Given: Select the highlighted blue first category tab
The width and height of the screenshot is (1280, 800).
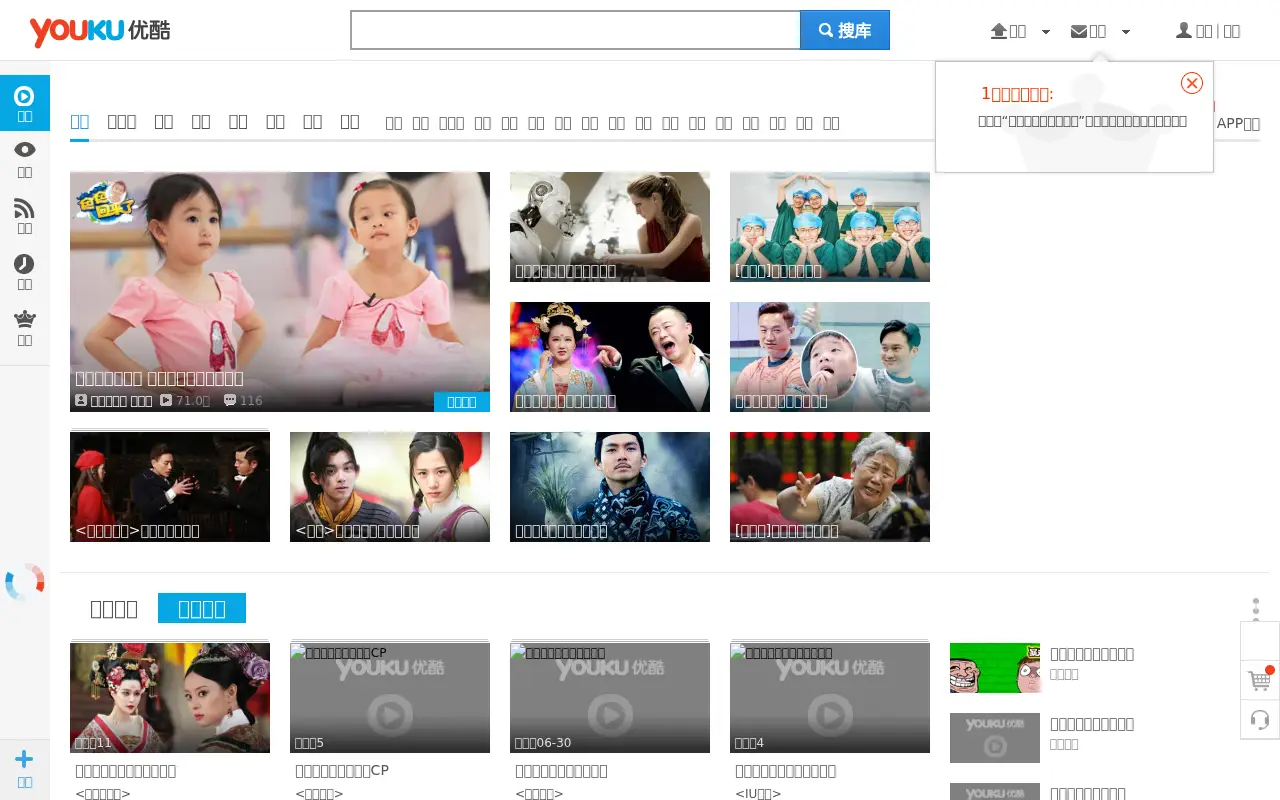Looking at the screenshot, I should [80, 121].
